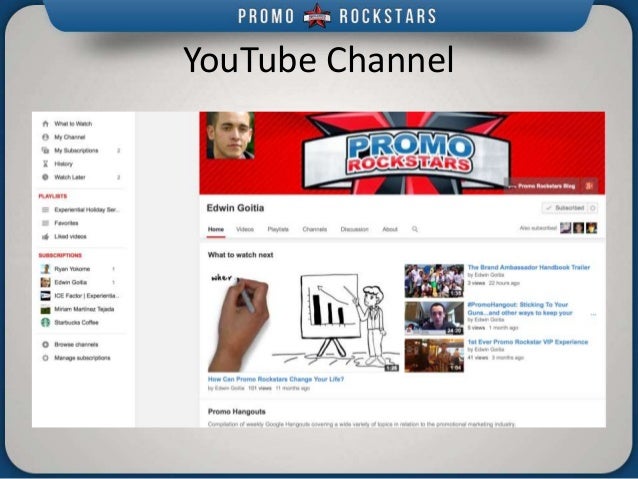Image resolution: width=638 pixels, height=479 pixels.
Task: Play the featured whiteboard animation video thumbnail
Action: coord(304,318)
